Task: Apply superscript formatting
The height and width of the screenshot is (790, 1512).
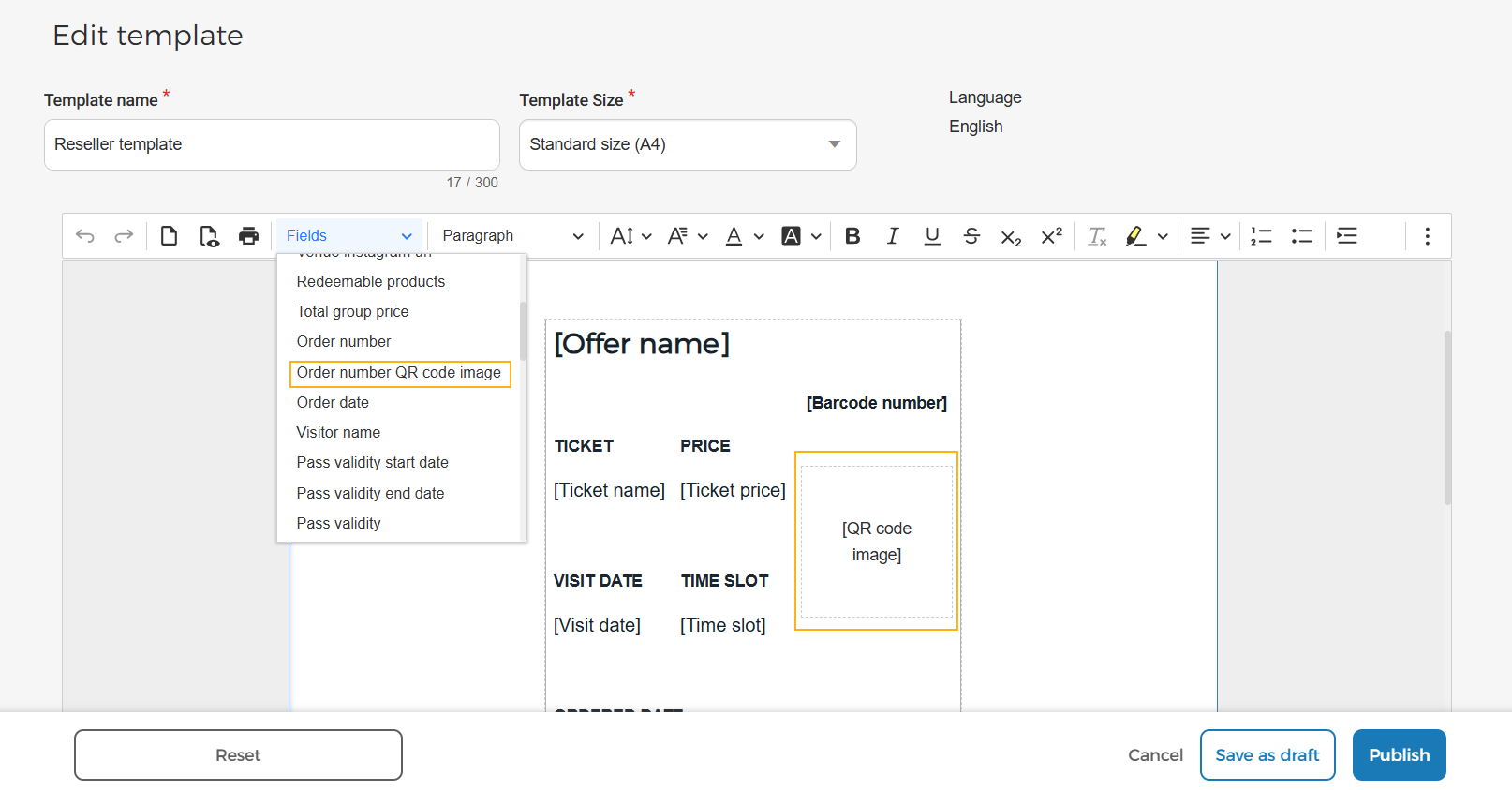Action: [x=1051, y=236]
